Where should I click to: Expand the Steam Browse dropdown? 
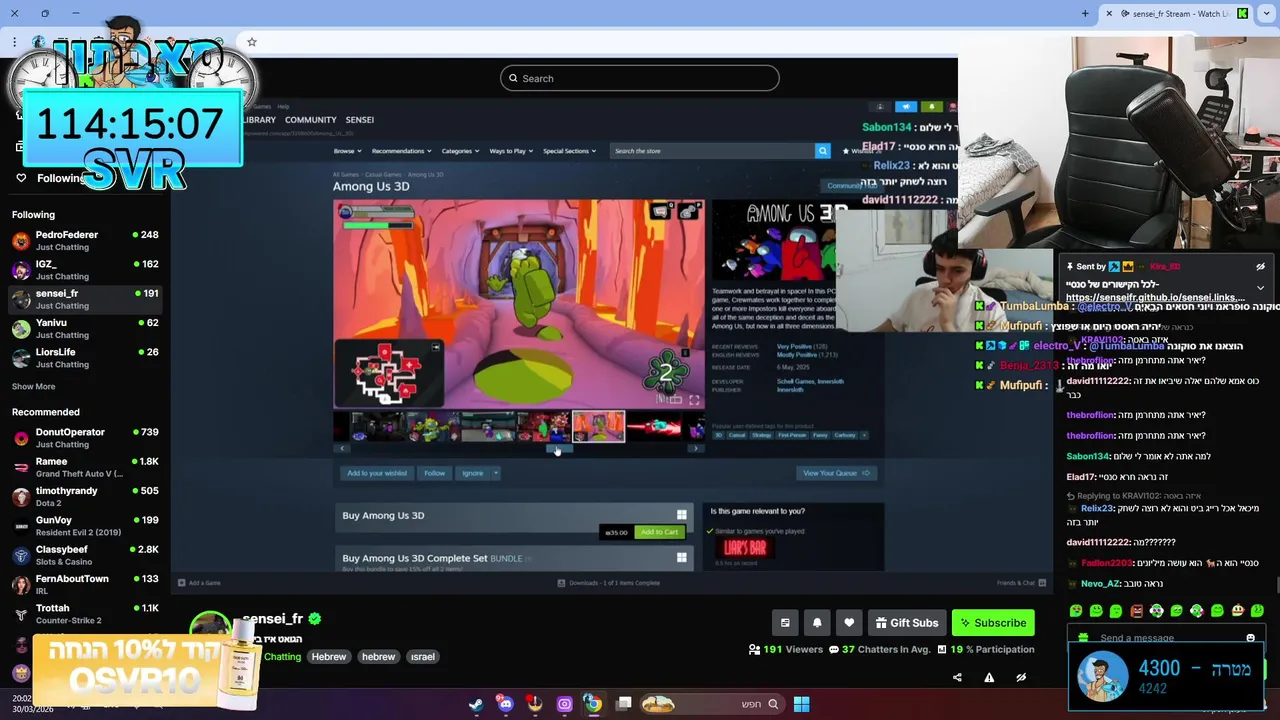pyautogui.click(x=346, y=151)
